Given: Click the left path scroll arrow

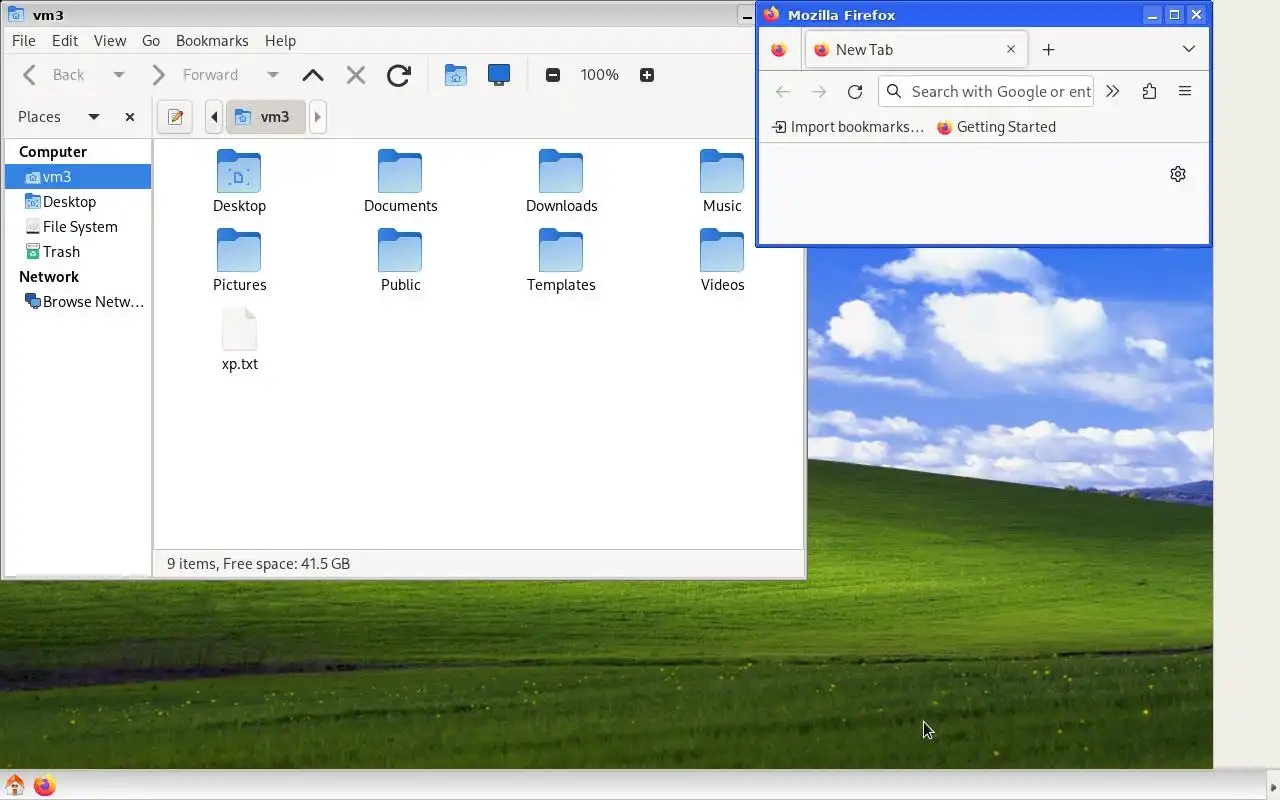Looking at the screenshot, I should click(214, 117).
